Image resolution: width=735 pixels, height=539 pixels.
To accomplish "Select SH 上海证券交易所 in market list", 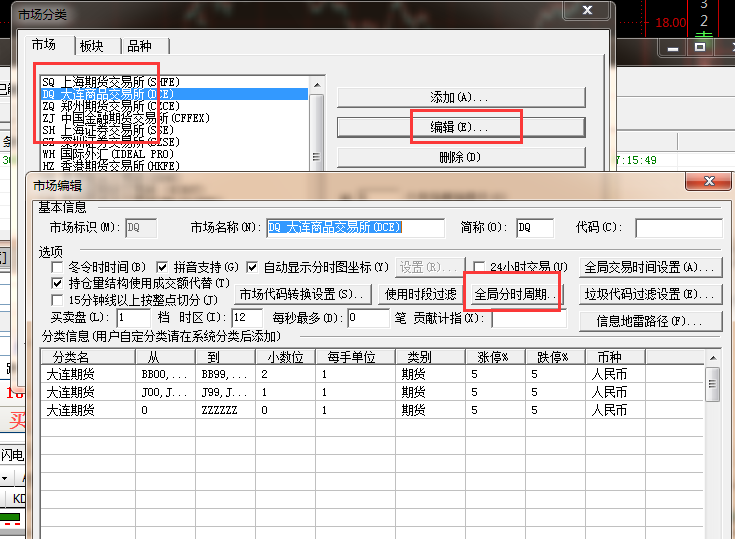I will (x=174, y=130).
